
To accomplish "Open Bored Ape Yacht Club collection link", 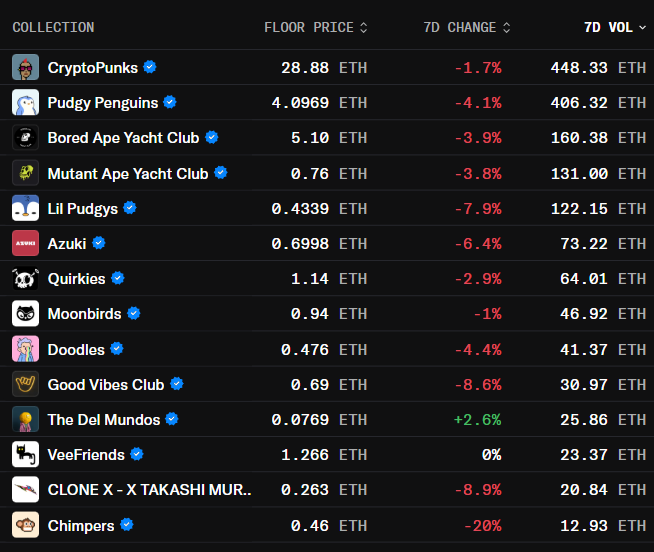I will (x=123, y=138).
